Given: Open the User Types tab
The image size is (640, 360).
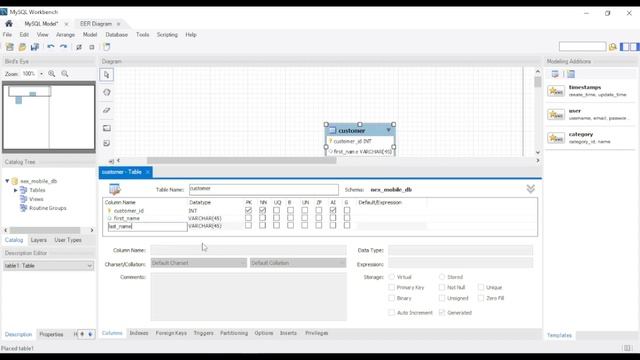Looking at the screenshot, I should point(68,240).
